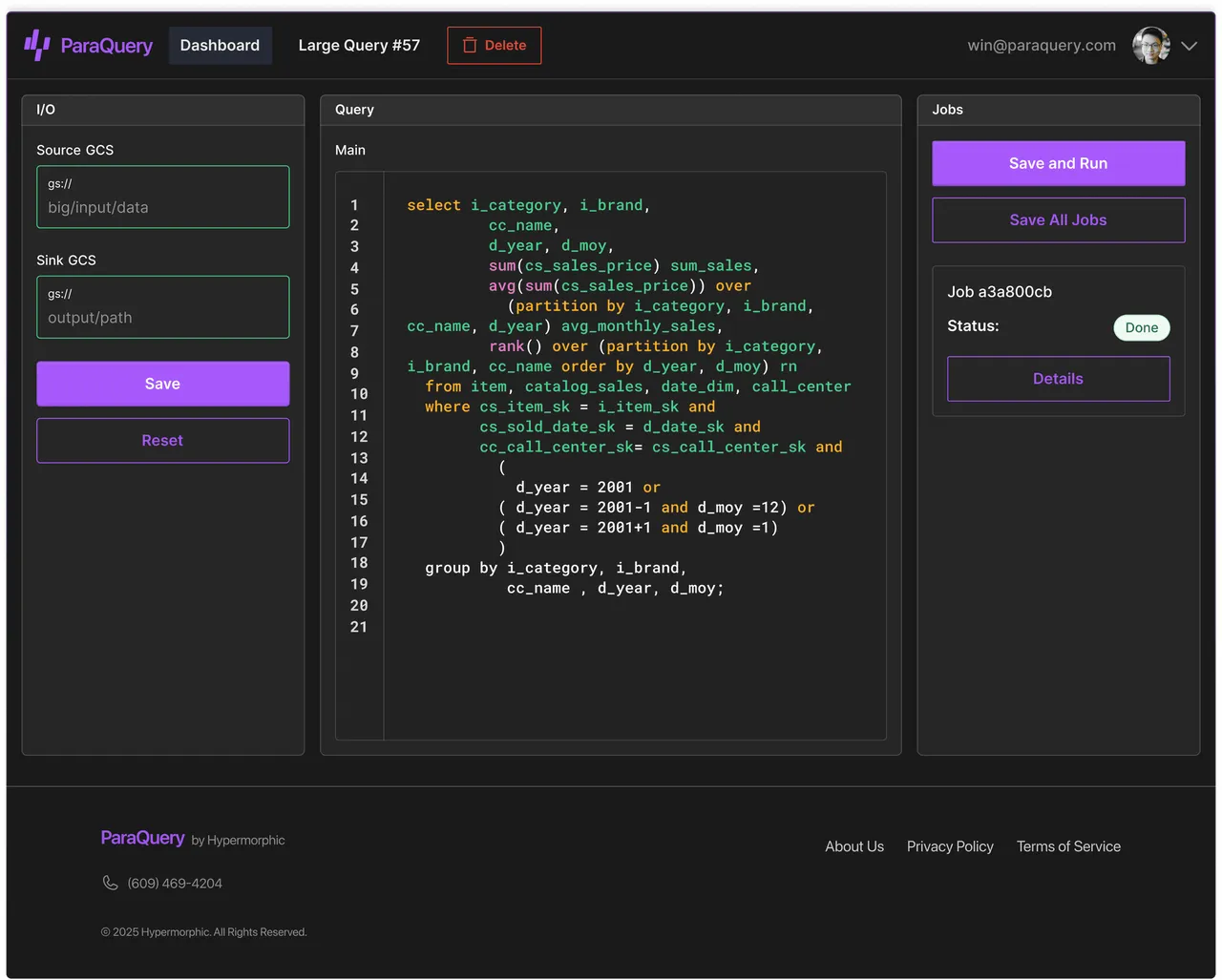
Task: Click the Done status badge
Action: (x=1141, y=327)
